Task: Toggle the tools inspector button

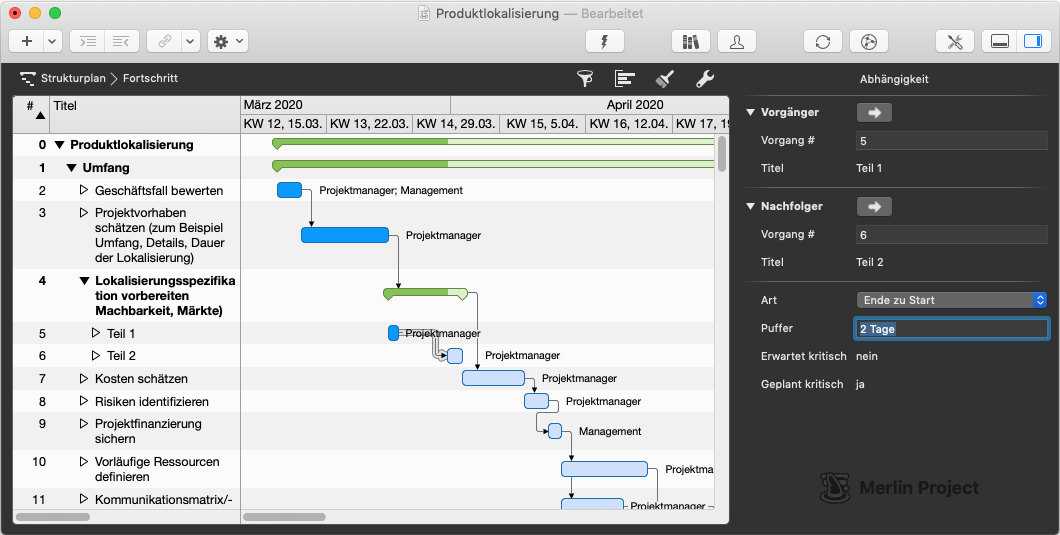Action: pos(954,41)
